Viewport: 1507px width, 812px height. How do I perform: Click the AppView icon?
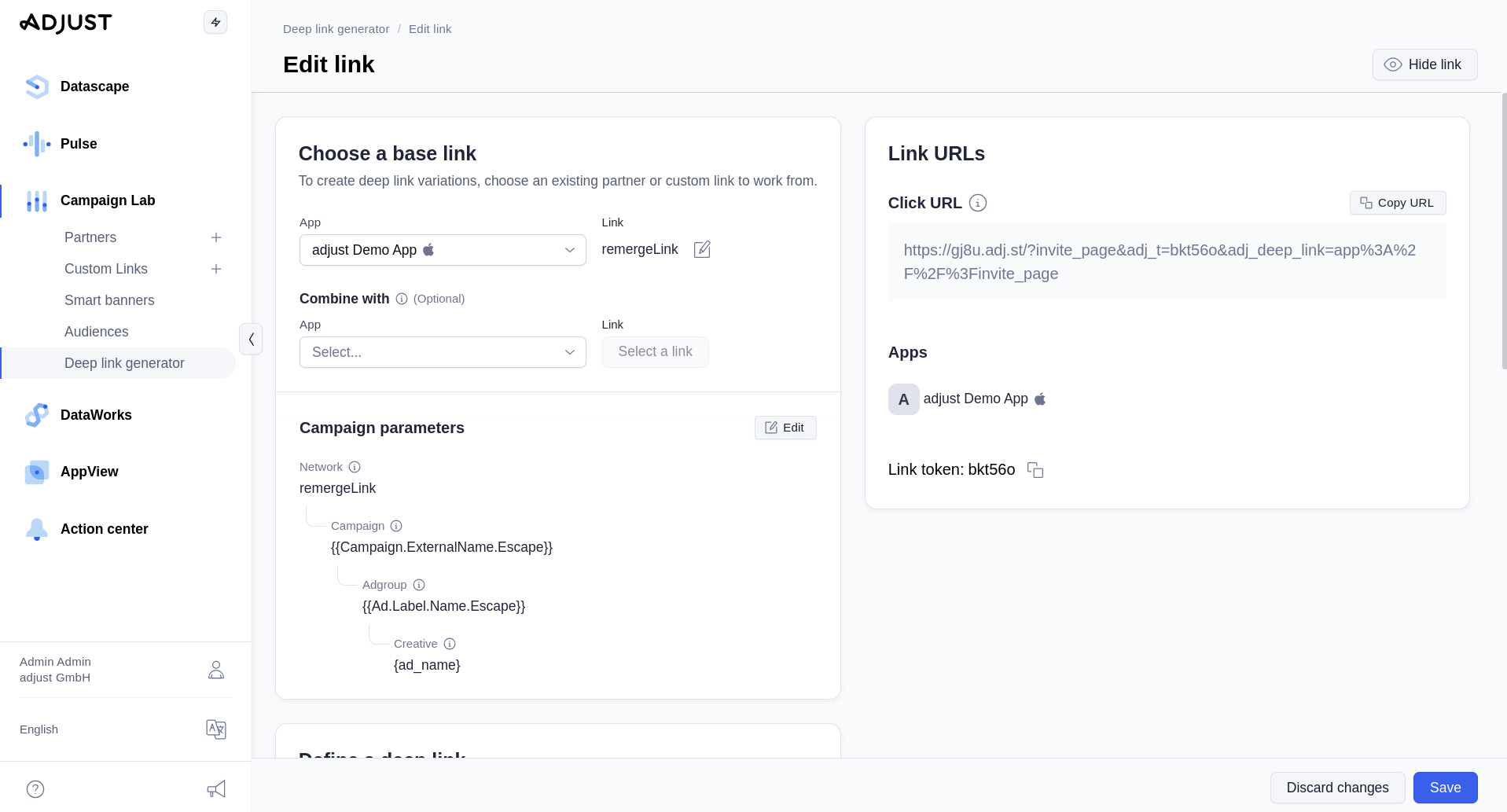click(37, 472)
